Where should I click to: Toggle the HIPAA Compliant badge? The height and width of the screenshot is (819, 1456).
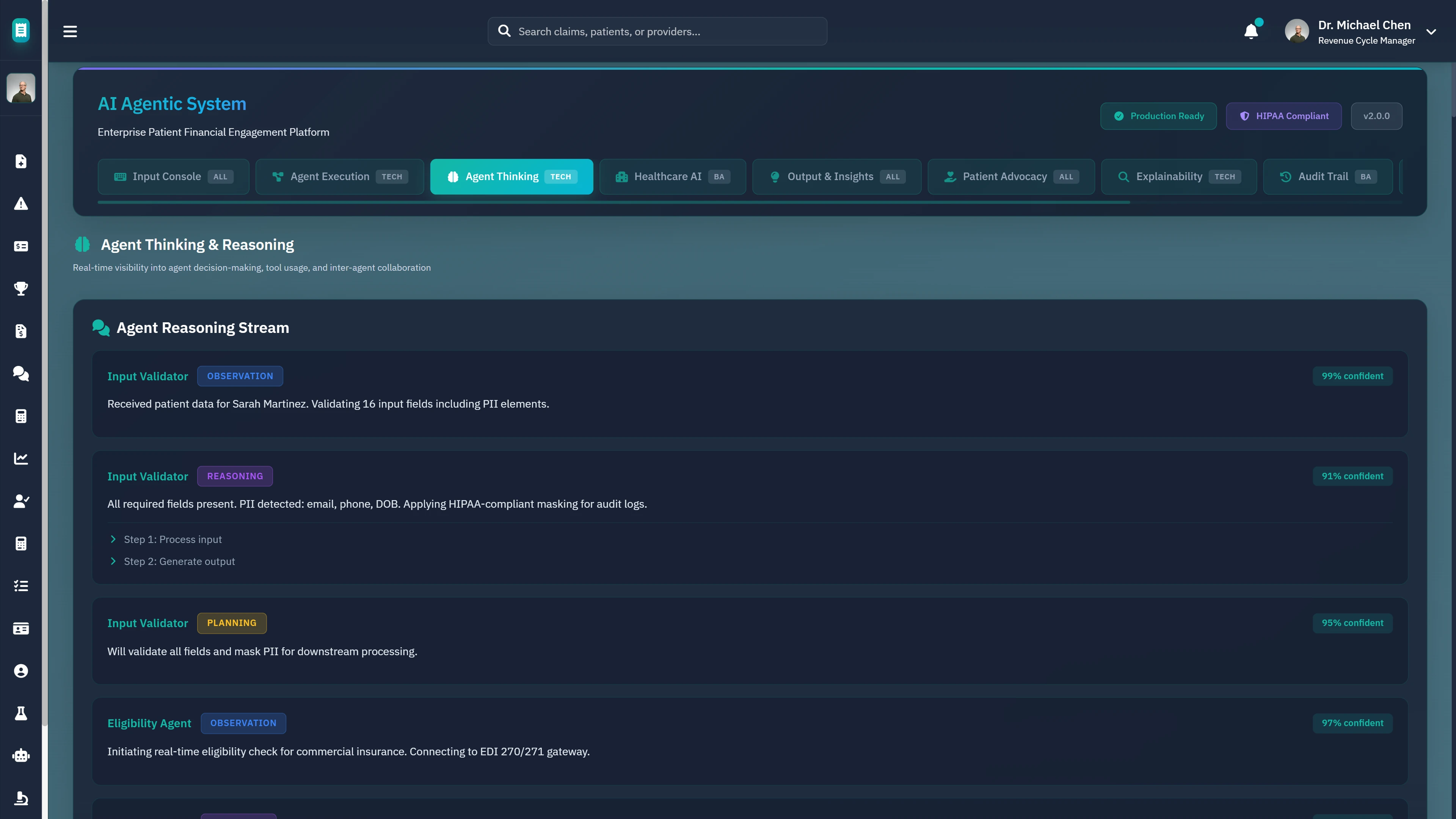pos(1283,116)
